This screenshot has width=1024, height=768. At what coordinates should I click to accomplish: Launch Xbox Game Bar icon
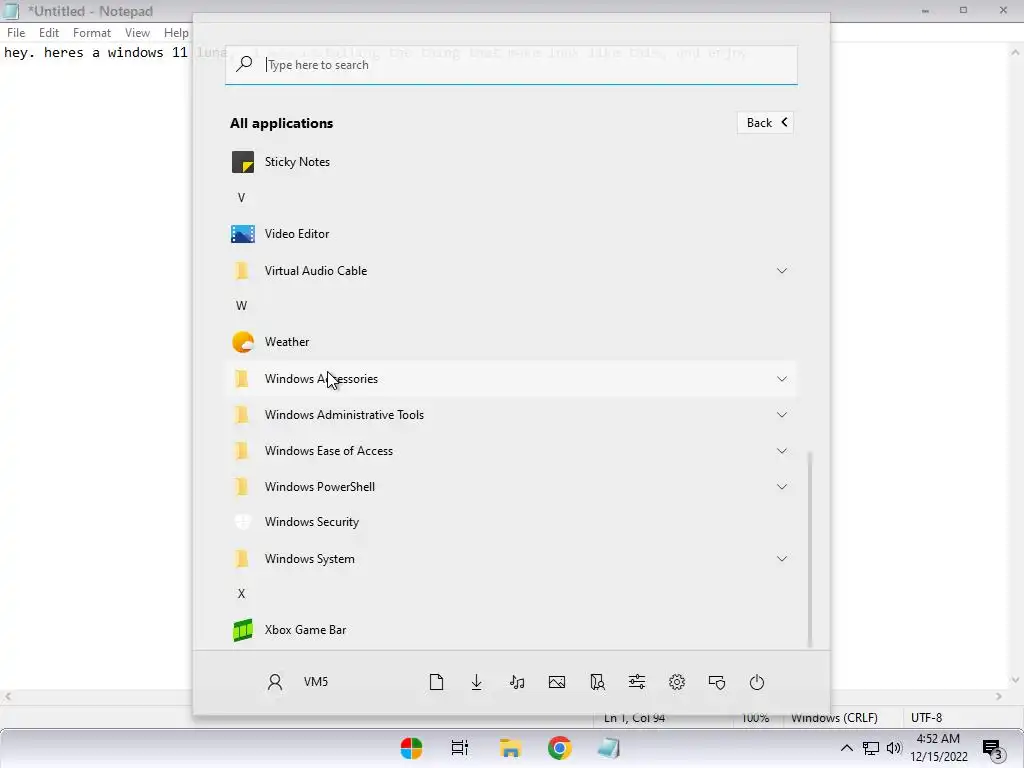click(x=242, y=630)
